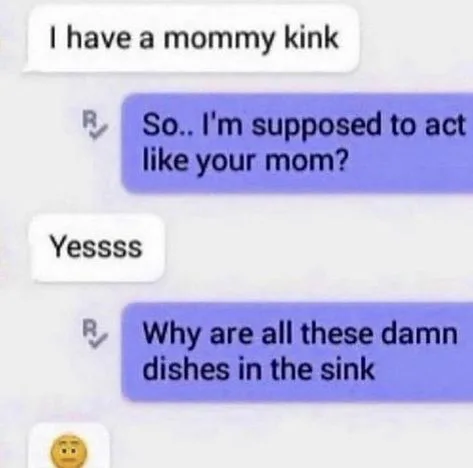Click the word 'kink' in top bubble

311,37
